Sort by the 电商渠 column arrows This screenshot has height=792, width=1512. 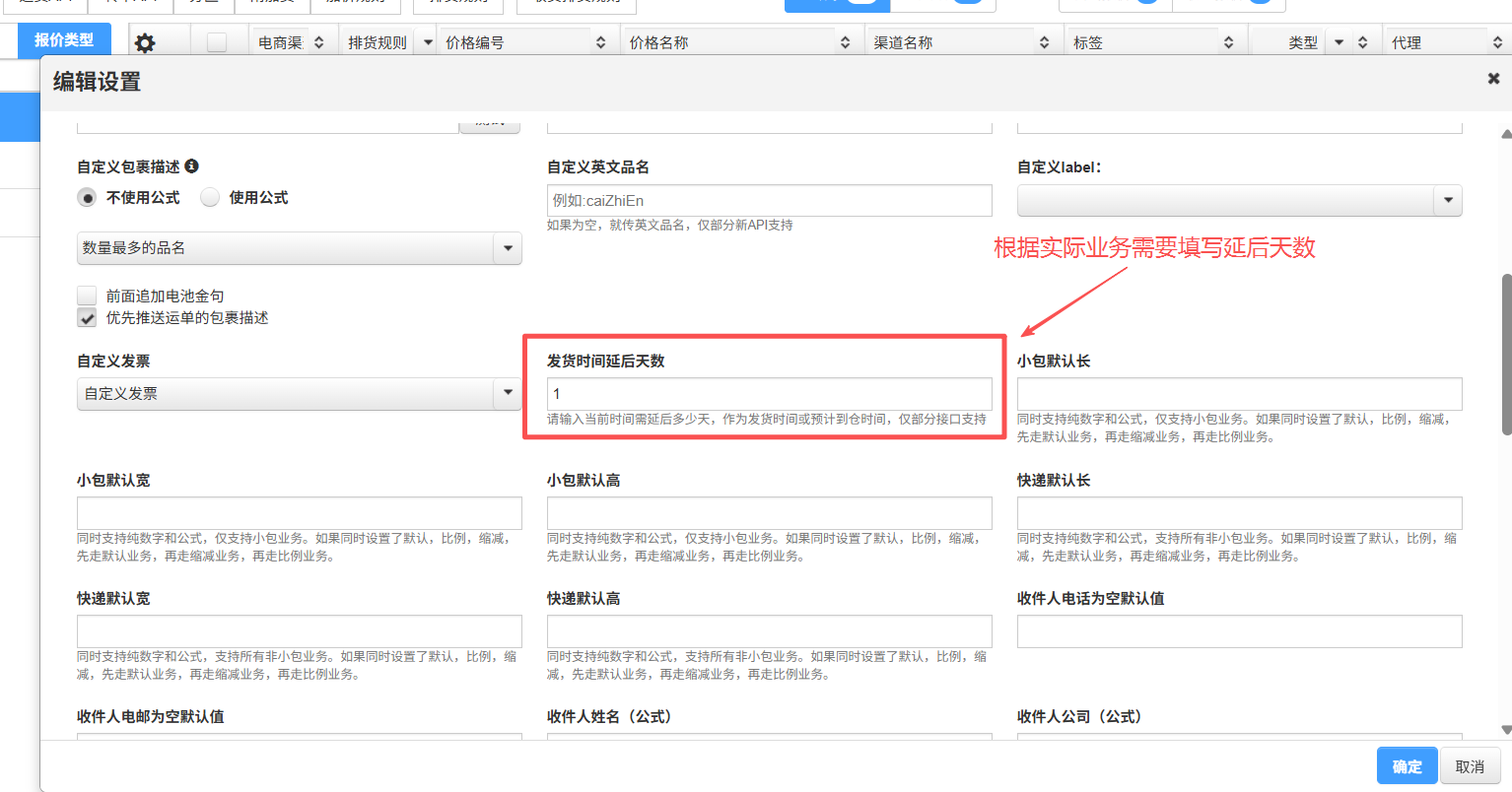click(x=319, y=42)
